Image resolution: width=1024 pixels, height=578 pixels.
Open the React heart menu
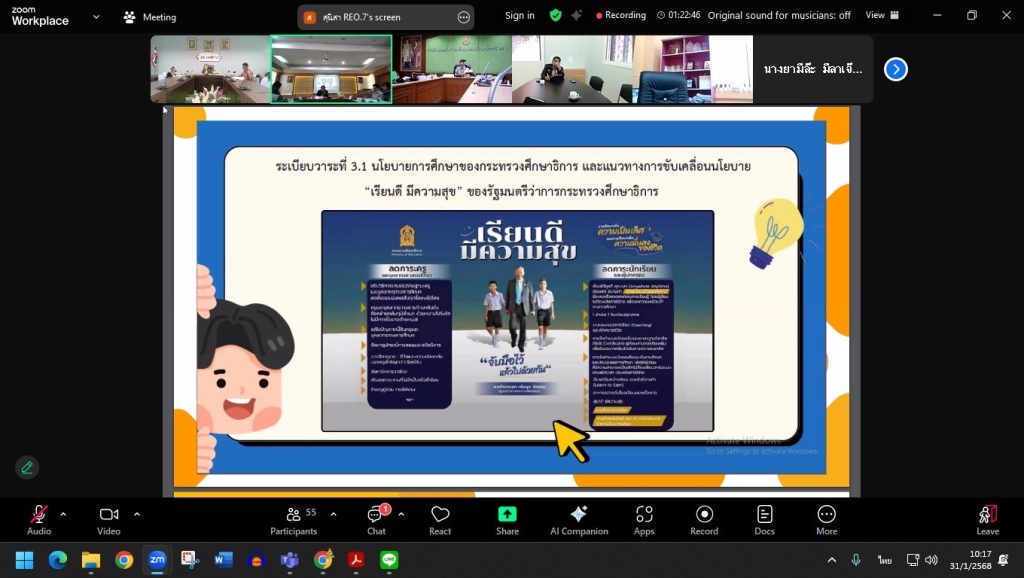(440, 520)
